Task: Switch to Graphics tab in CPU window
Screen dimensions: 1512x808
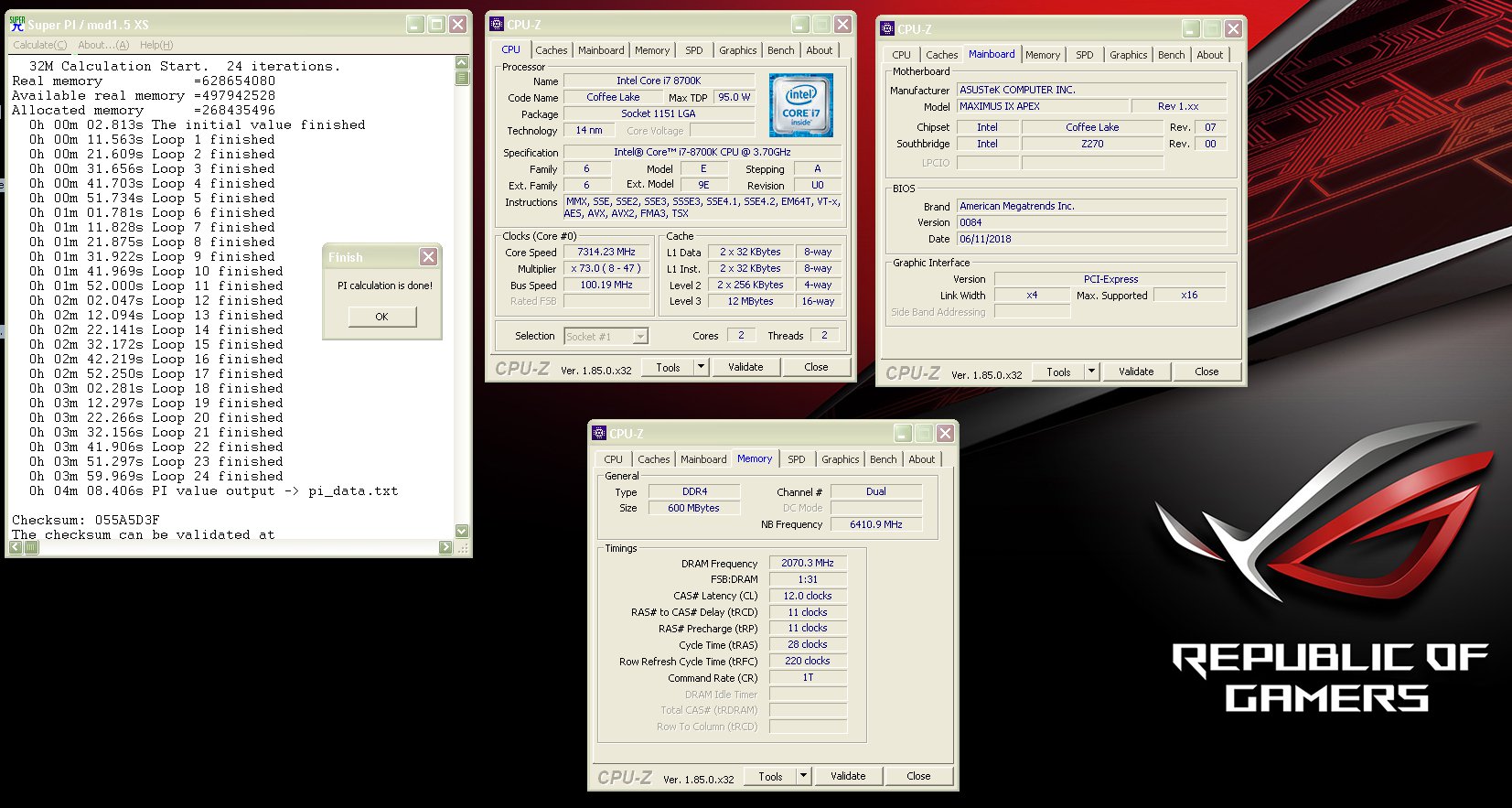Action: (737, 50)
